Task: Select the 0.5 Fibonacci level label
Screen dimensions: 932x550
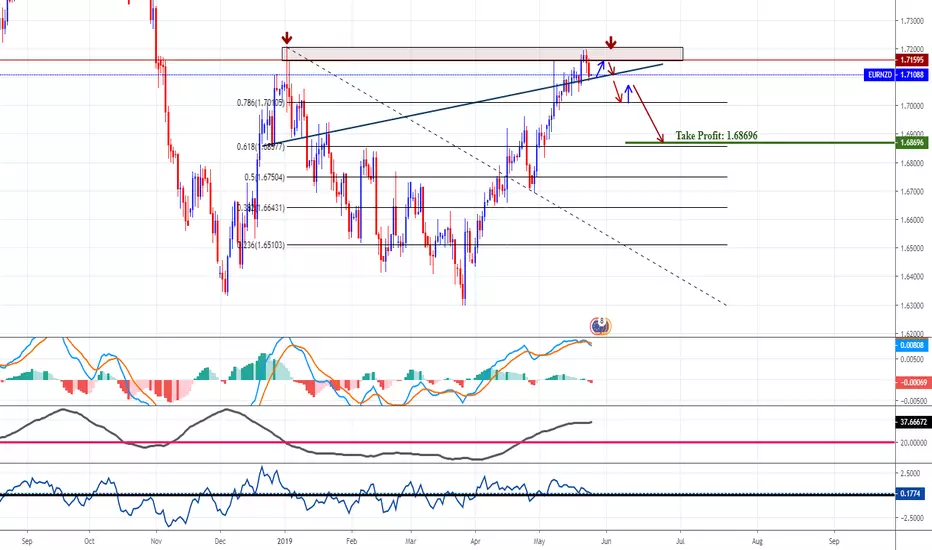Action: pos(265,177)
